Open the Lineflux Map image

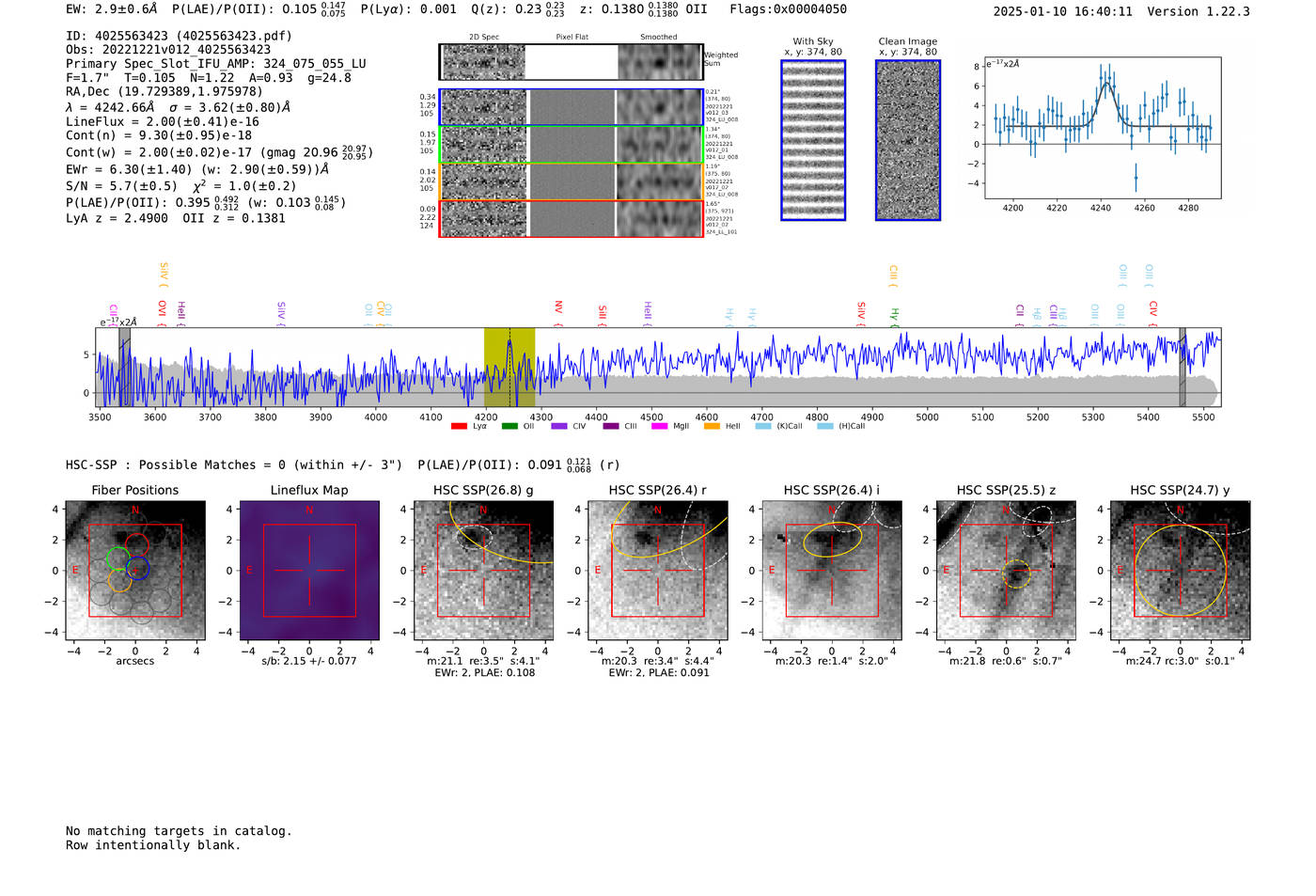coord(309,571)
